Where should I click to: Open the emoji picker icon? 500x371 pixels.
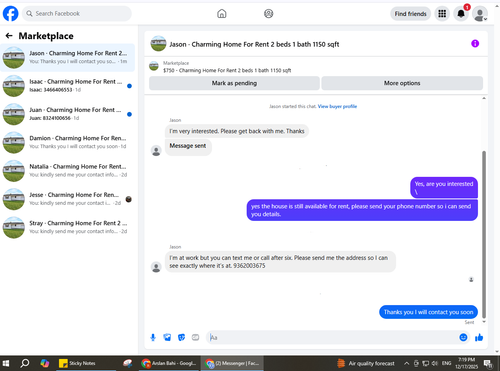tap(463, 337)
